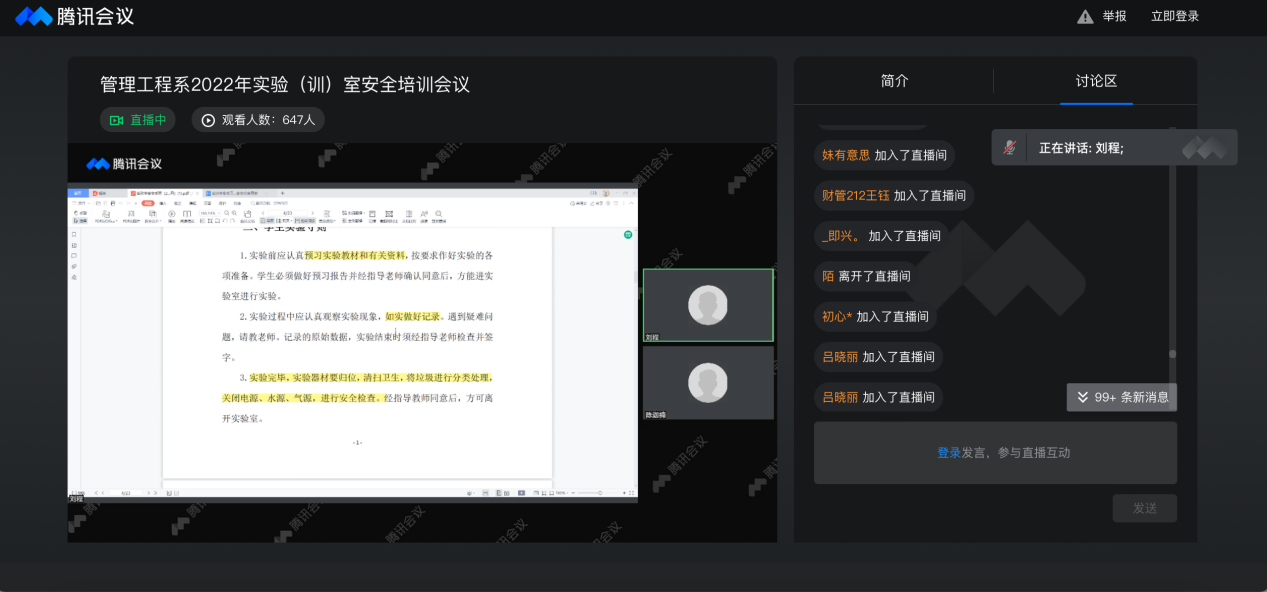Image resolution: width=1267 pixels, height=592 pixels.
Task: Click the discussion area vertical scrollbar
Action: [x=1172, y=250]
